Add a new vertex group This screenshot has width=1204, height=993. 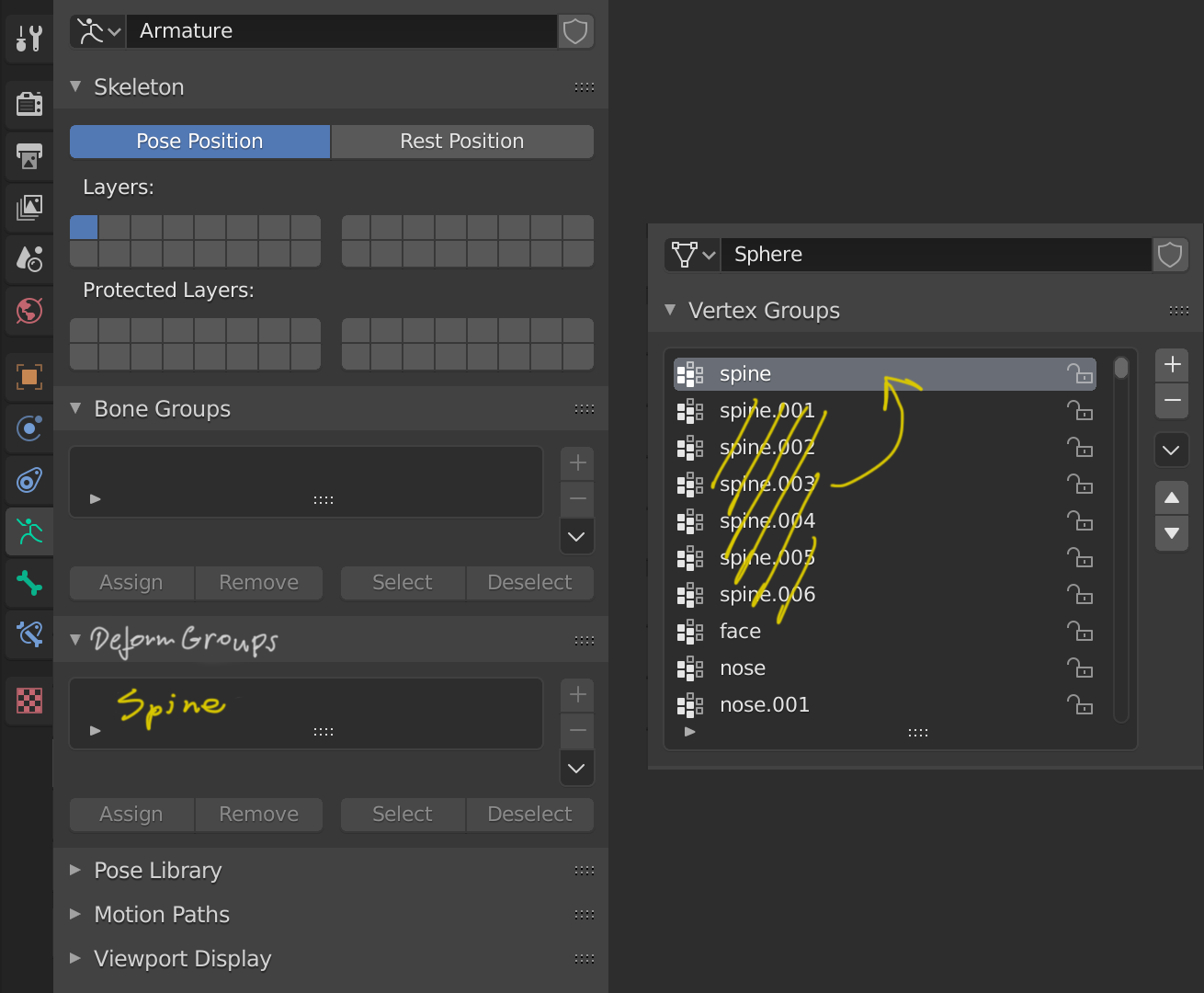point(1172,365)
